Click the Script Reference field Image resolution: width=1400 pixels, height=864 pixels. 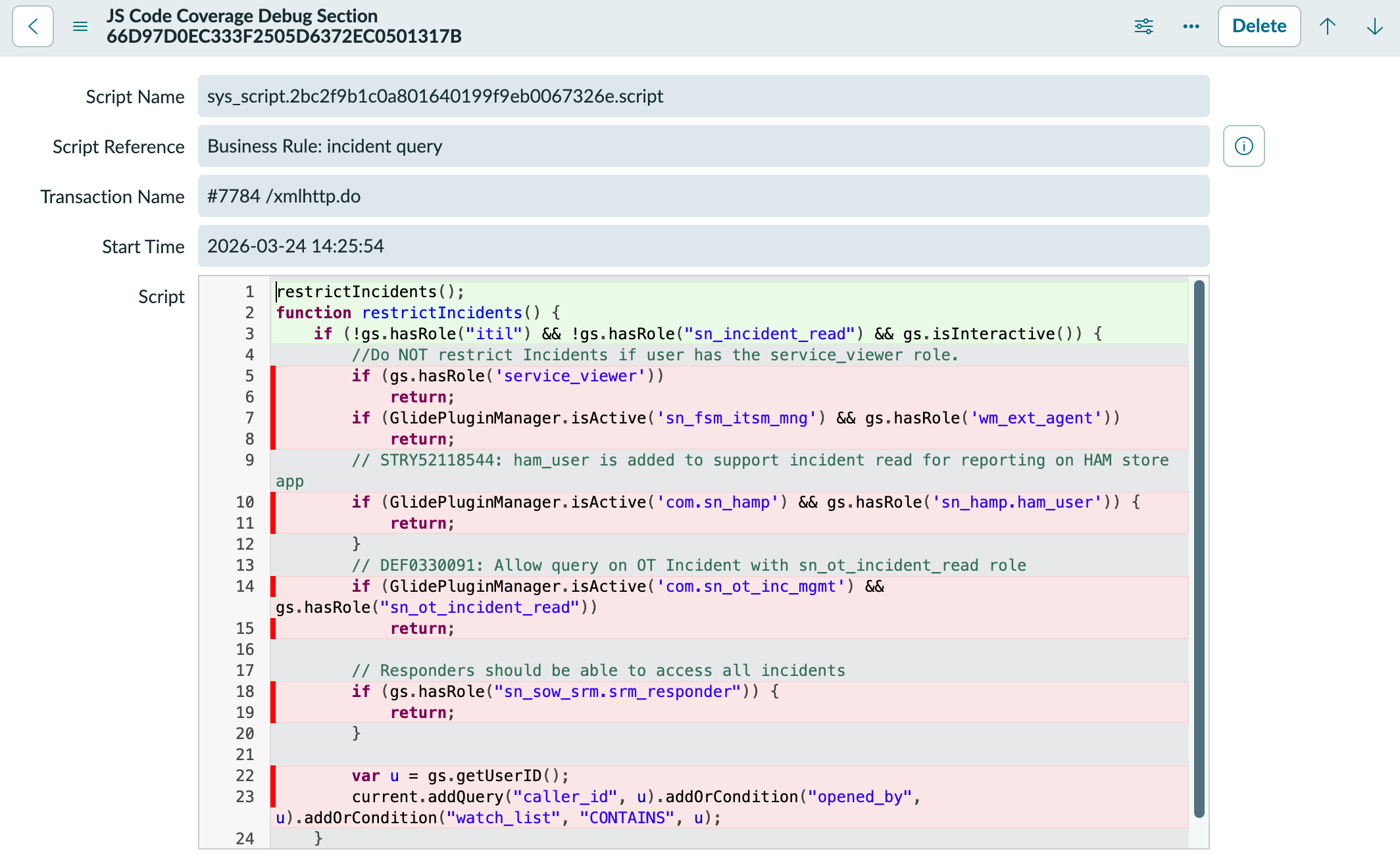pos(704,146)
